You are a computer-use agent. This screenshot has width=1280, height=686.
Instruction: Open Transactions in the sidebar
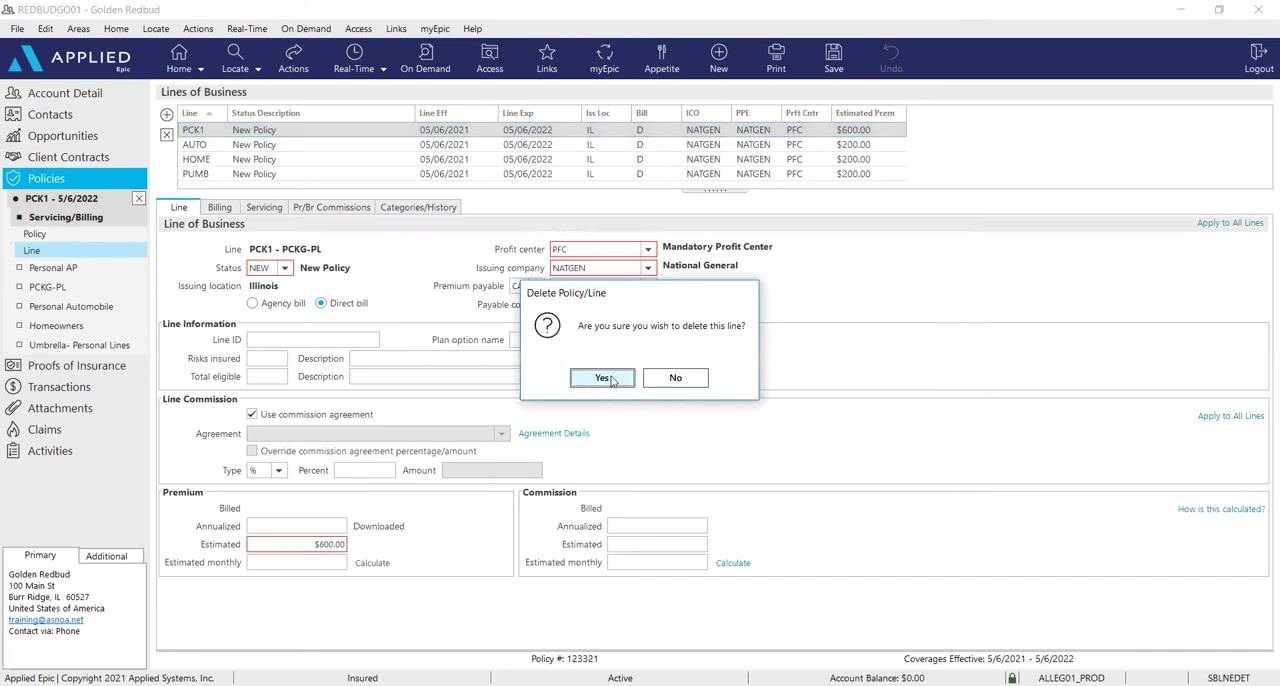[59, 387]
